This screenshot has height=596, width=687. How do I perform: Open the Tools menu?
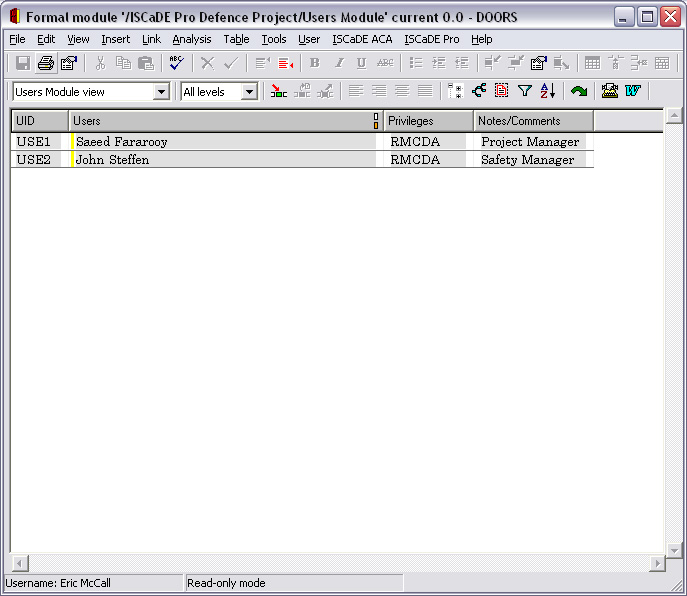tap(274, 39)
